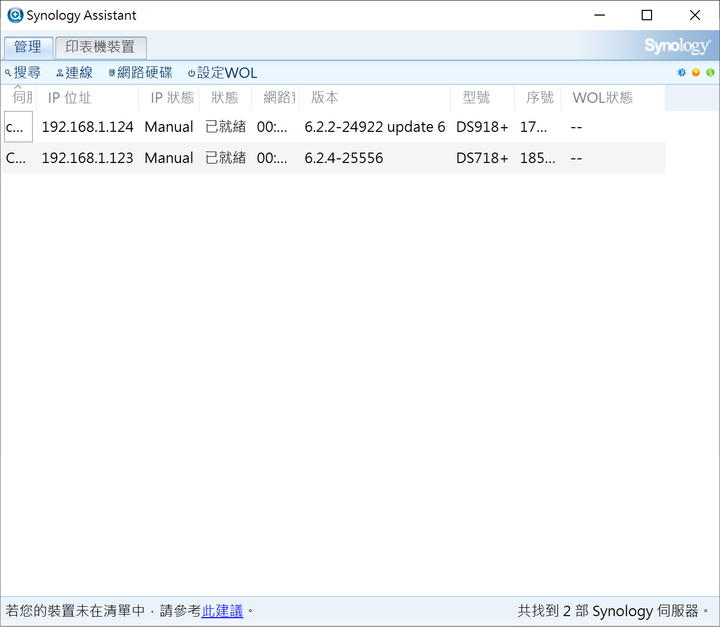The width and height of the screenshot is (720, 627).
Task: Click the Synology Assistant title bar icon
Action: (15, 15)
